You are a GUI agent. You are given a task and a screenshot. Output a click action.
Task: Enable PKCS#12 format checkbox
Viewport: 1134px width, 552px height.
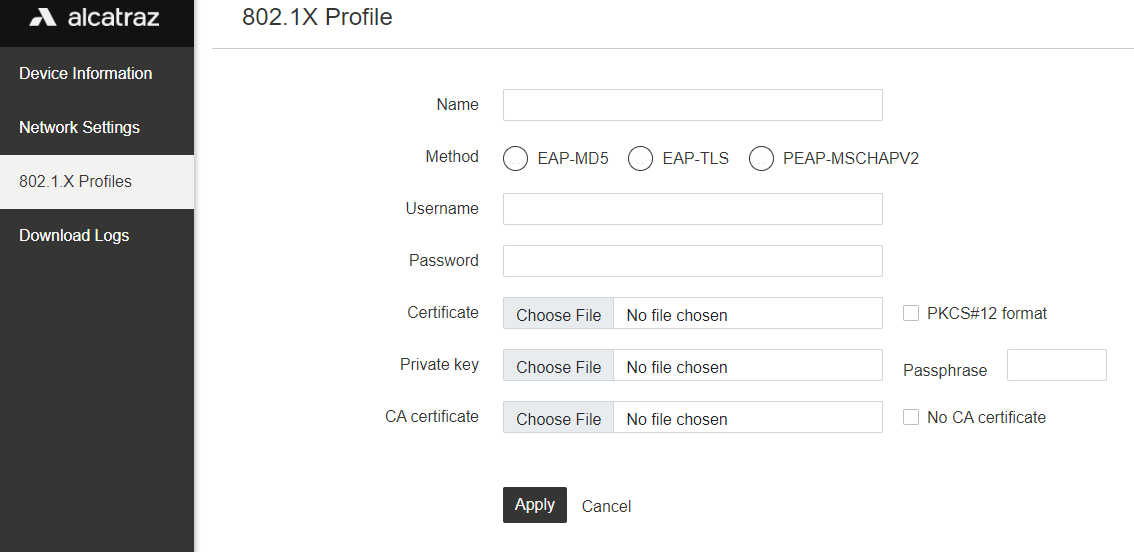click(x=911, y=313)
